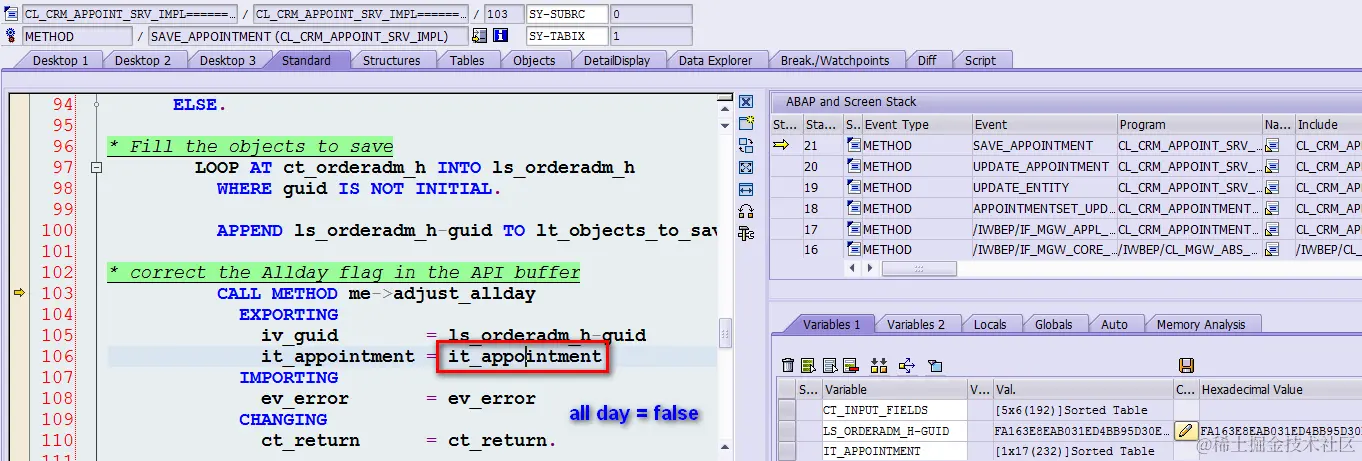Click the full-screen tool icon beside the editor

(746, 168)
